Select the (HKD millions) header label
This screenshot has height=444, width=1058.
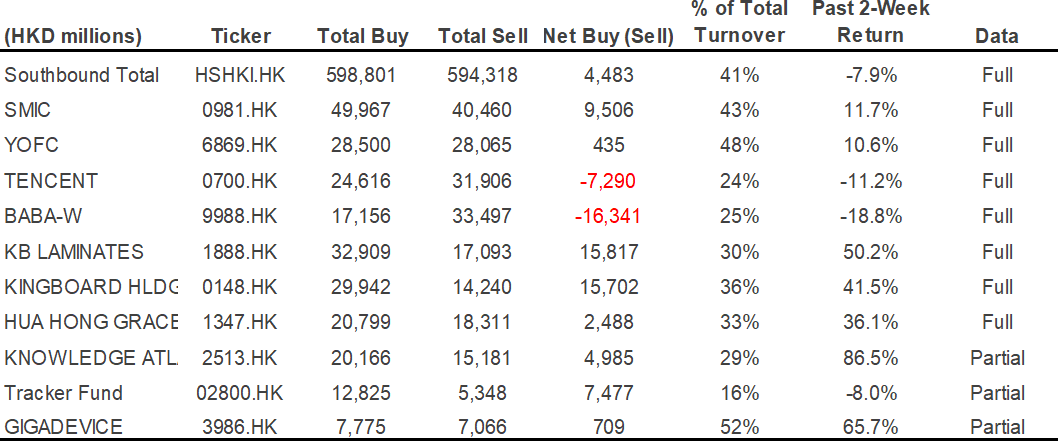(73, 37)
